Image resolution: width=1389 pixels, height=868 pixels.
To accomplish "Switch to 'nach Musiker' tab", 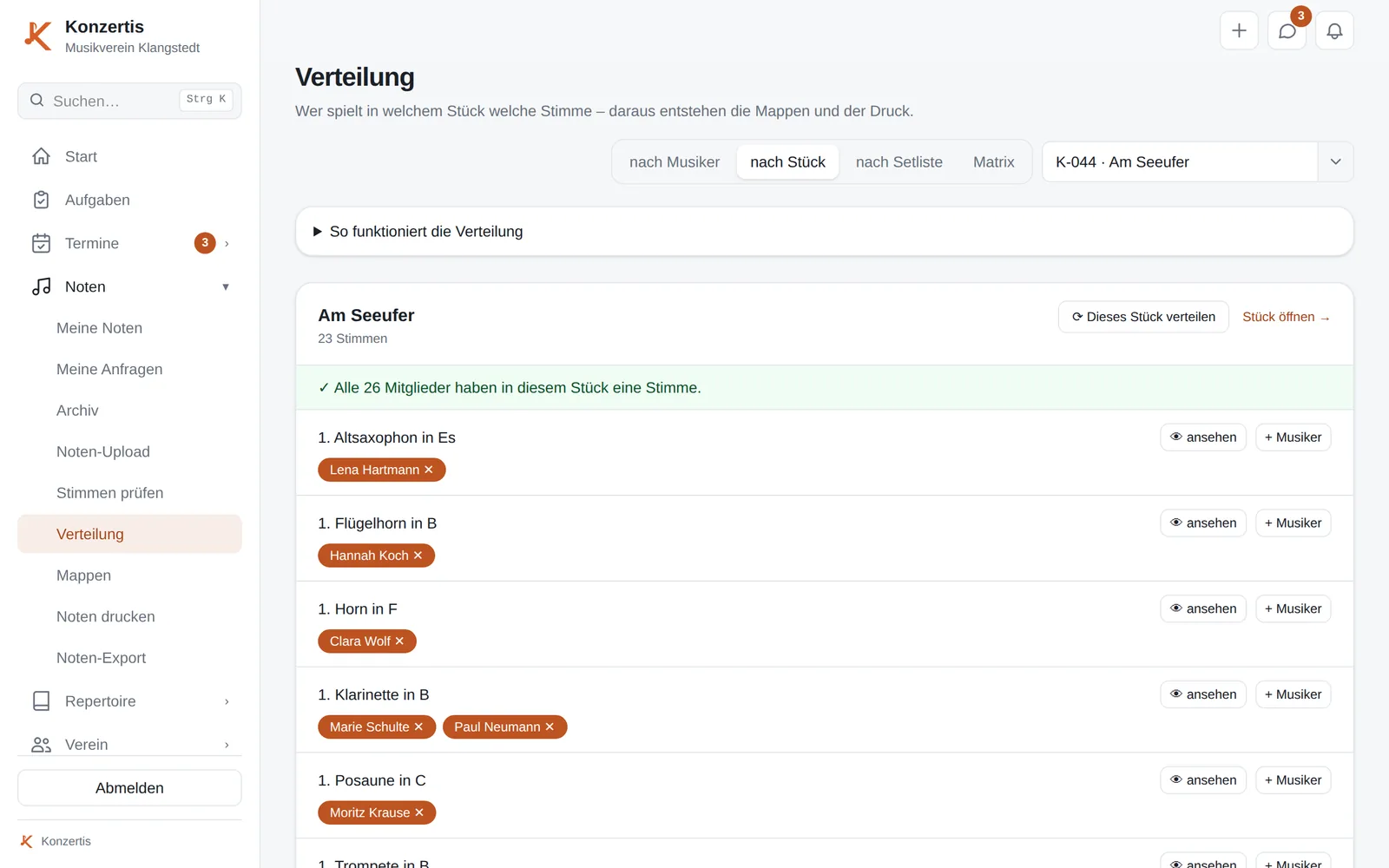I will (675, 162).
